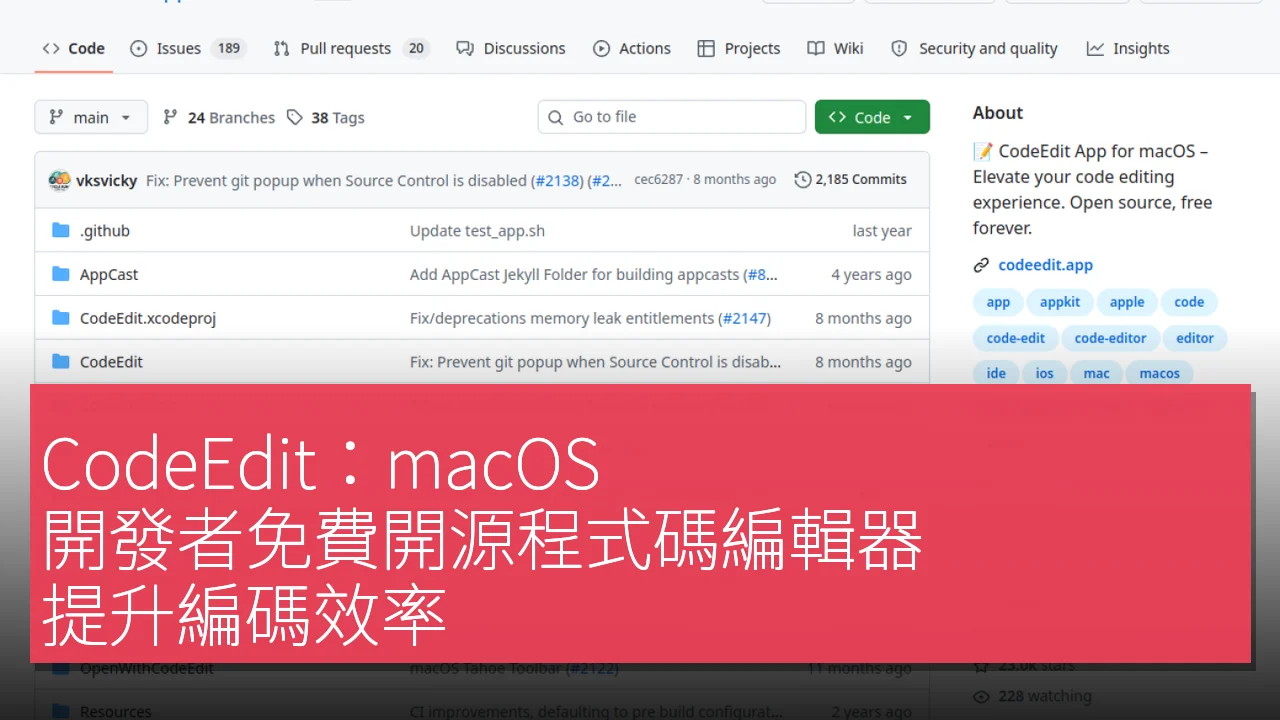Open the codeedit.app website link
This screenshot has height=720, width=1280.
pyautogui.click(x=1045, y=265)
